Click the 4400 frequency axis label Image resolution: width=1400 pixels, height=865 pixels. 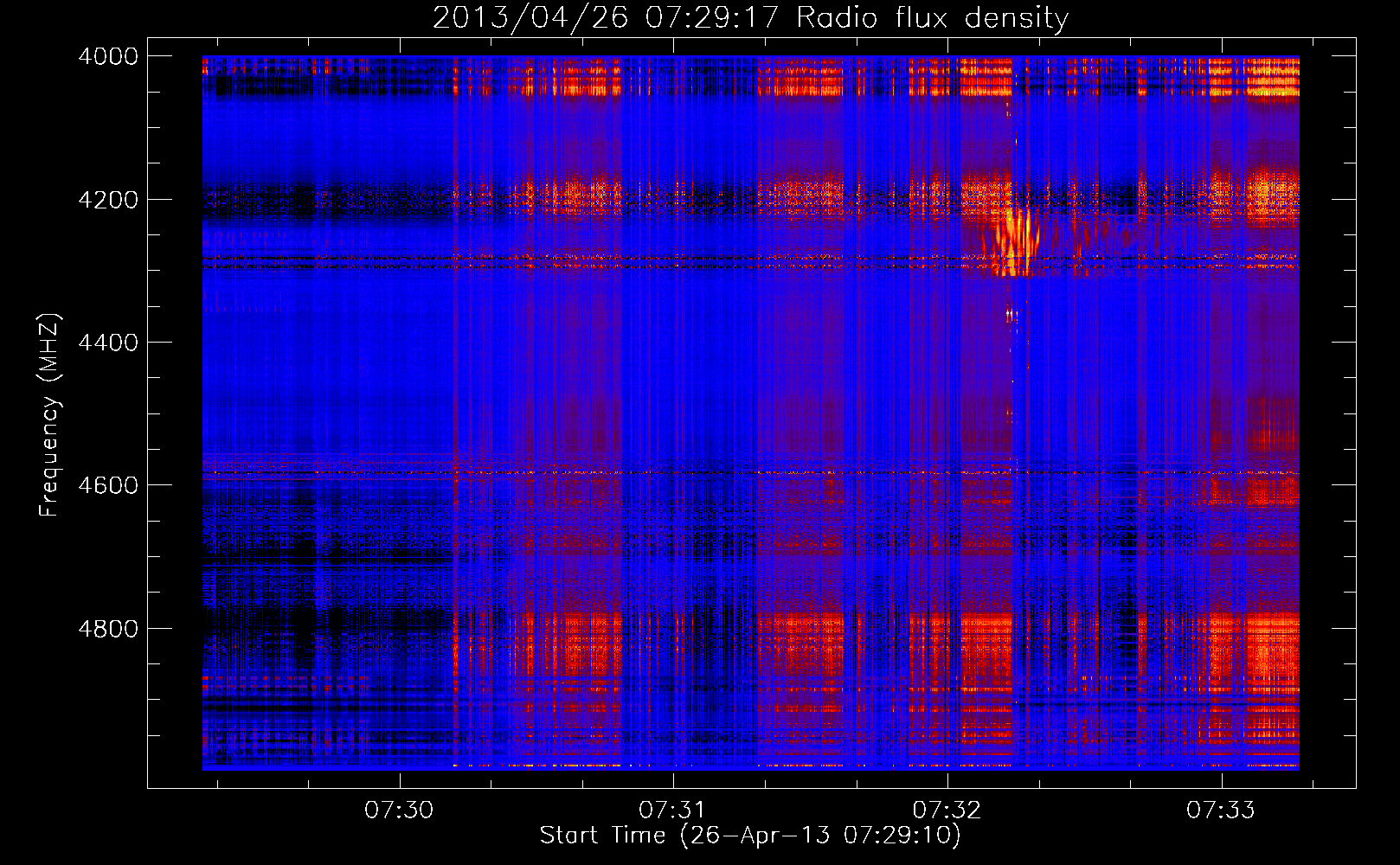pyautogui.click(x=108, y=343)
